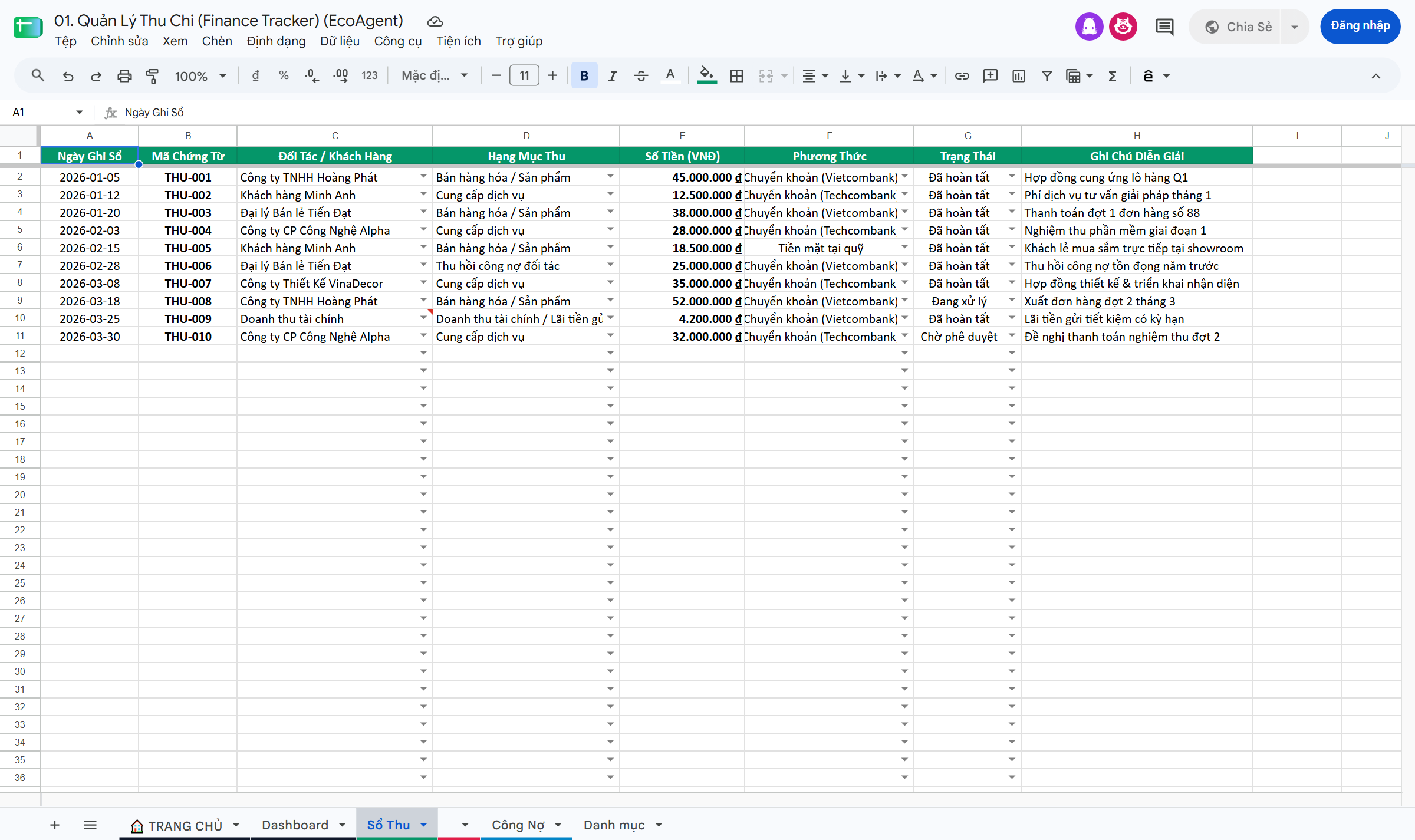Toggle strikethrough formatting

tap(641, 76)
